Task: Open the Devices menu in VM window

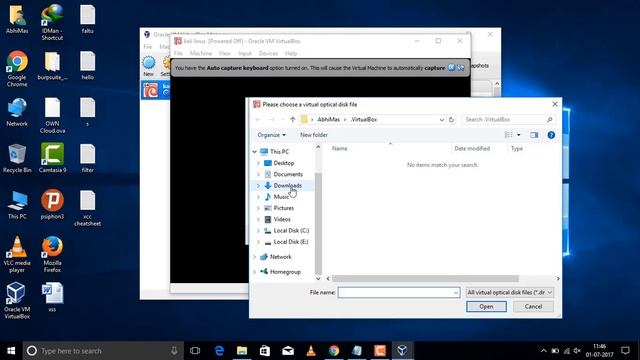Action: coord(268,53)
